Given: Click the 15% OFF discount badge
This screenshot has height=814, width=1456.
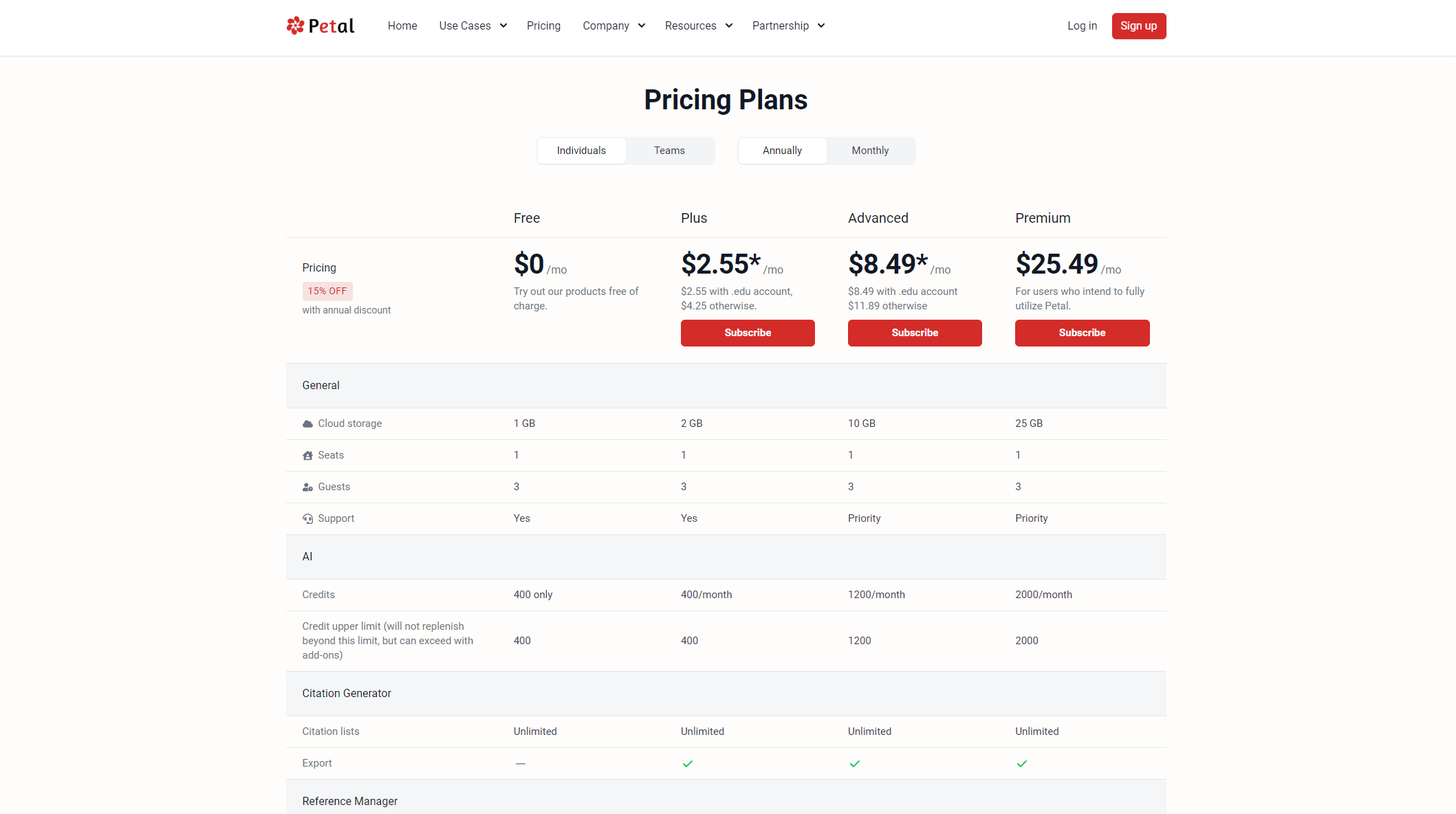Looking at the screenshot, I should [x=327, y=291].
